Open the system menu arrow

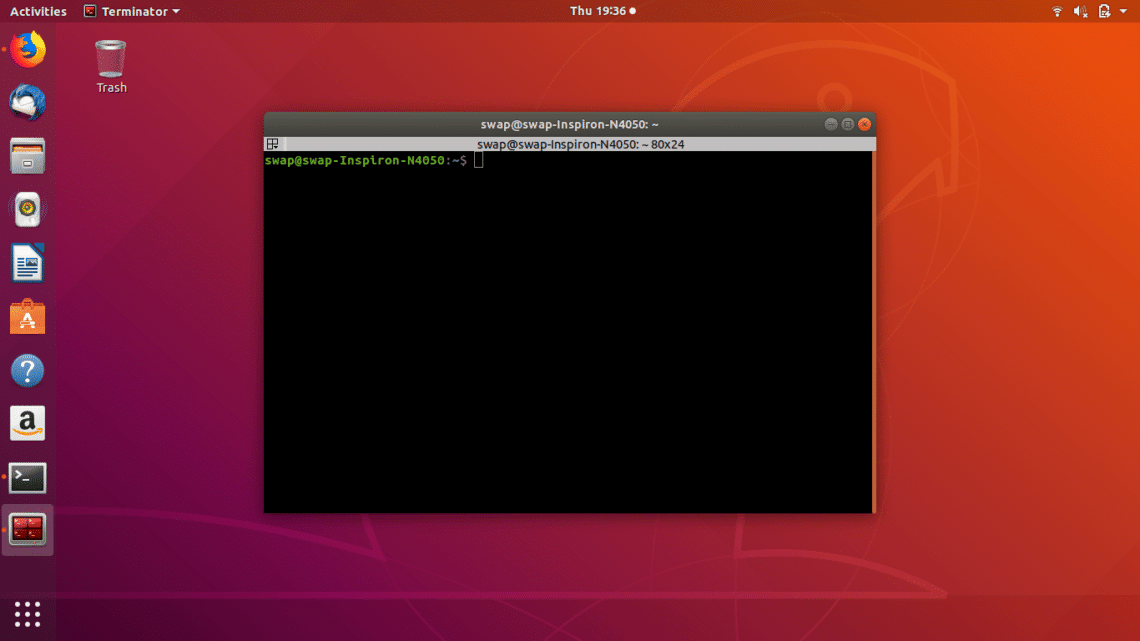point(1124,11)
